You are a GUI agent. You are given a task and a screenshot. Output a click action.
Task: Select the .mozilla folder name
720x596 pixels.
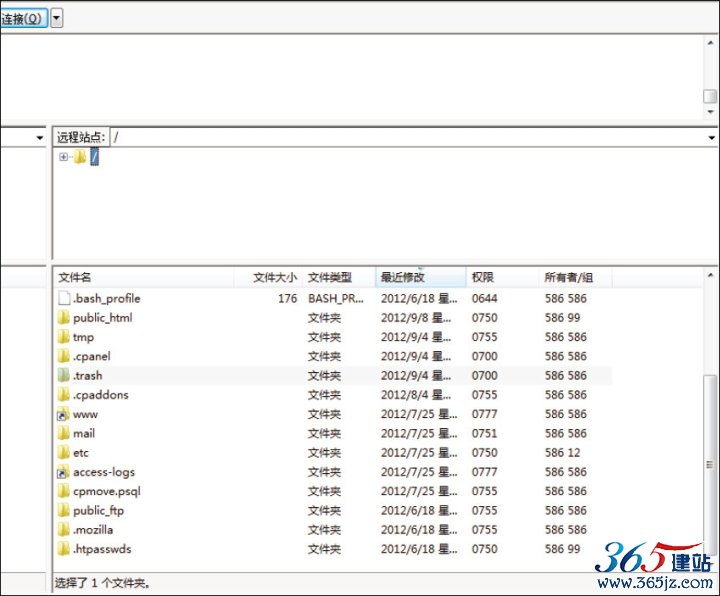coord(93,530)
